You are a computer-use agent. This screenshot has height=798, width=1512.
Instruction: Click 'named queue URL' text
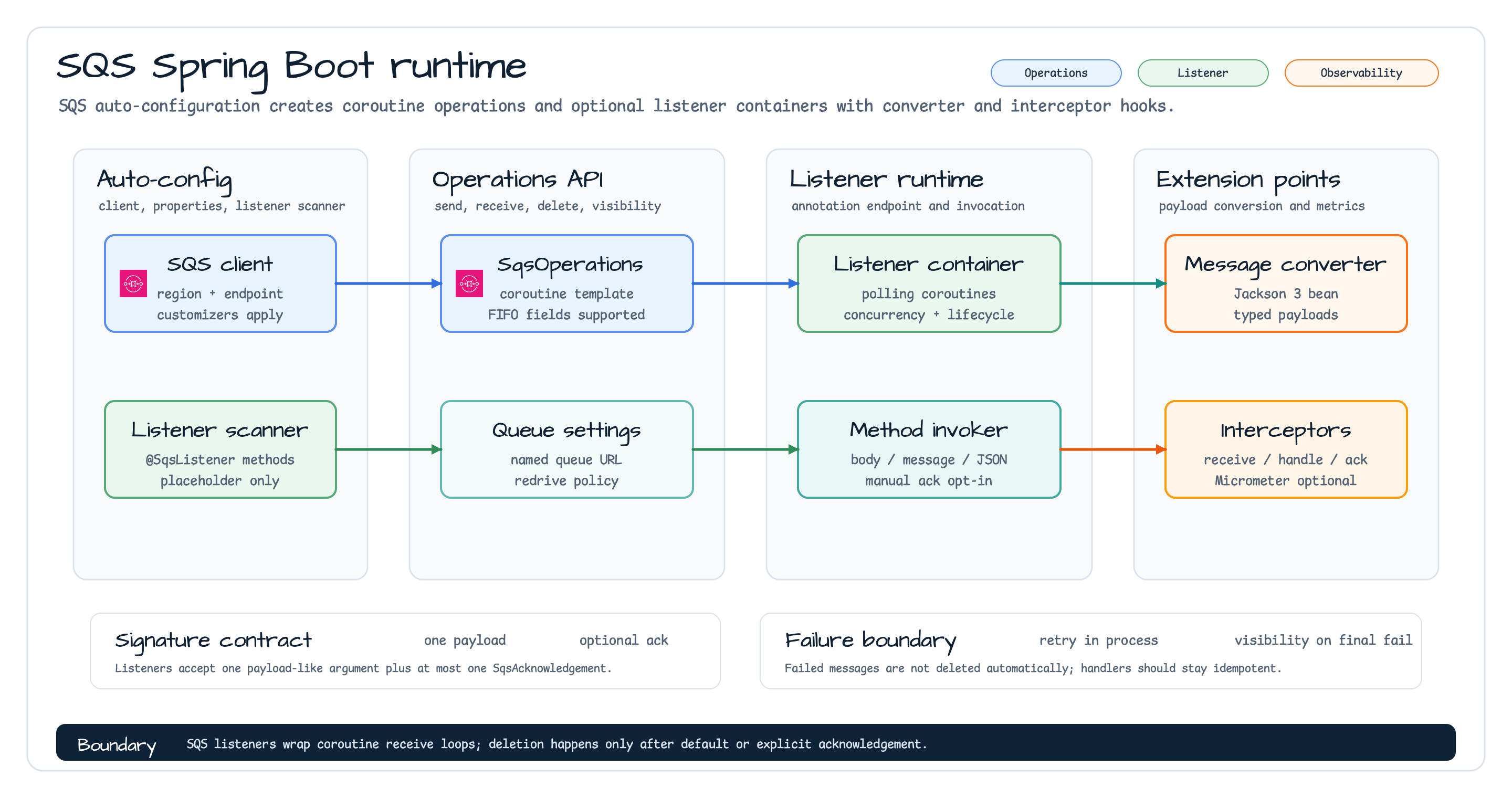coord(566,460)
